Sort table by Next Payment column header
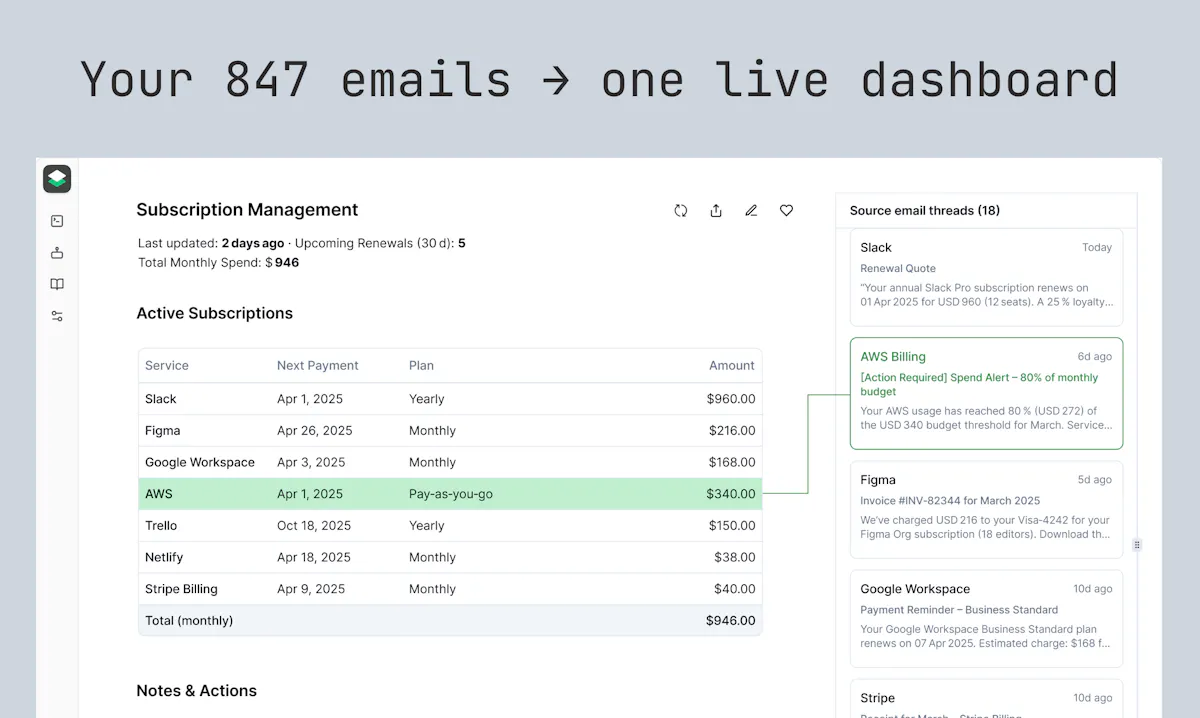The height and width of the screenshot is (718, 1200). tap(318, 366)
